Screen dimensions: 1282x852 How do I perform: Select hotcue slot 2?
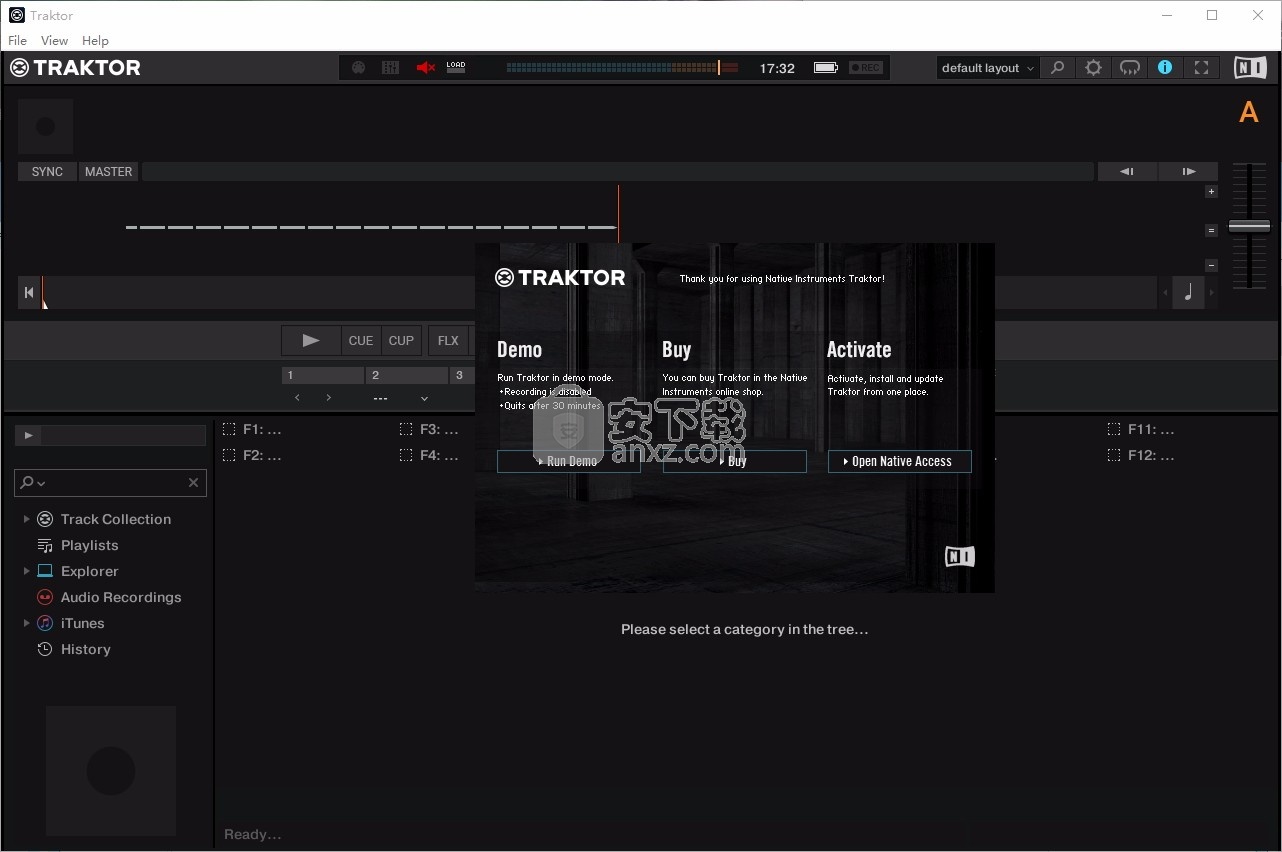coord(407,376)
